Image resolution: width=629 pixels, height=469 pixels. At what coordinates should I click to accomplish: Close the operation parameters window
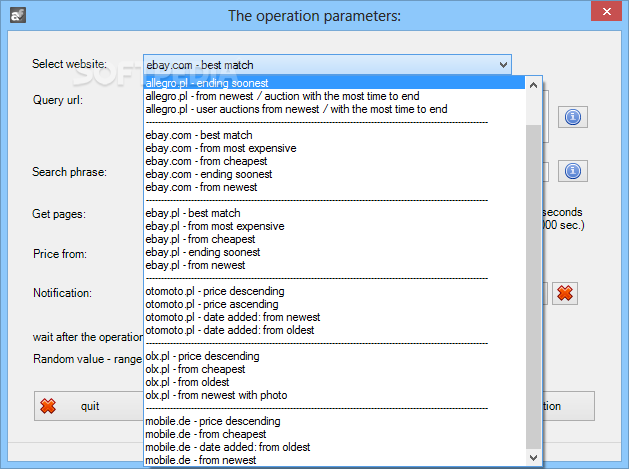coord(607,11)
